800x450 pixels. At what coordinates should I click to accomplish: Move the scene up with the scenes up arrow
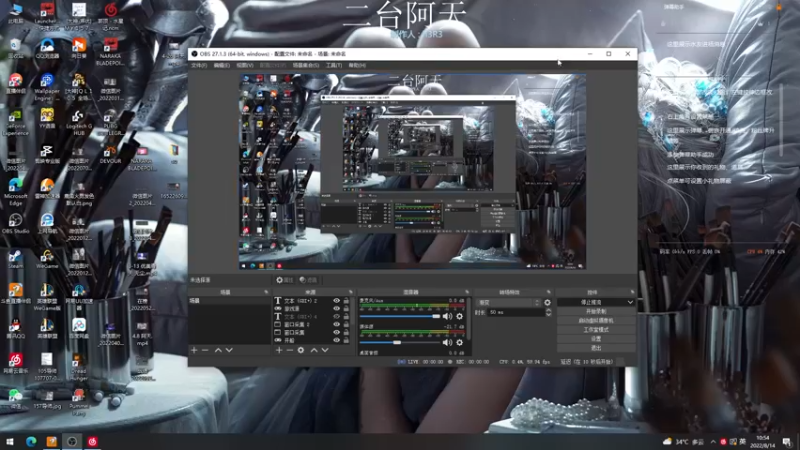pyautogui.click(x=218, y=350)
